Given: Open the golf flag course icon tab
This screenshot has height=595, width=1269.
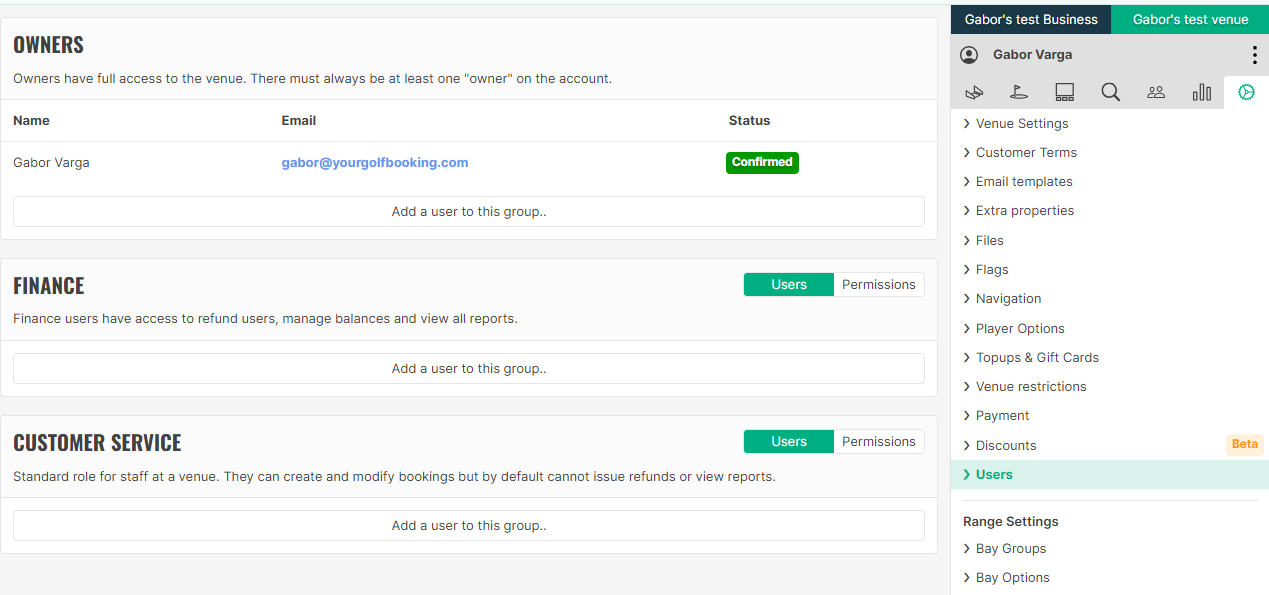Looking at the screenshot, I should [x=1019, y=92].
